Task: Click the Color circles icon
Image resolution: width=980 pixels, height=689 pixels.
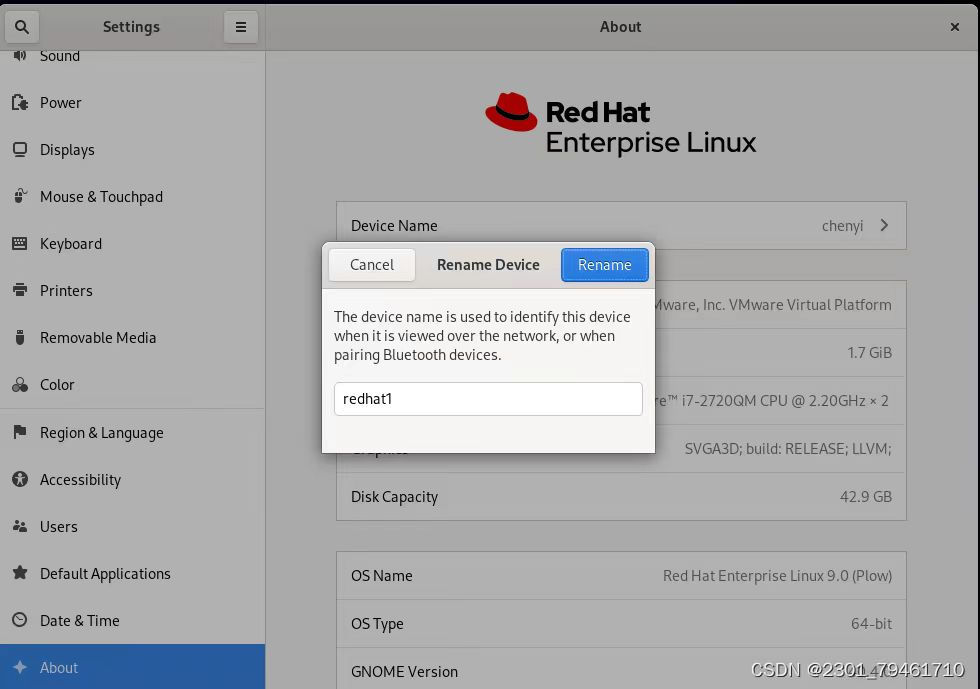Action: pyautogui.click(x=20, y=385)
